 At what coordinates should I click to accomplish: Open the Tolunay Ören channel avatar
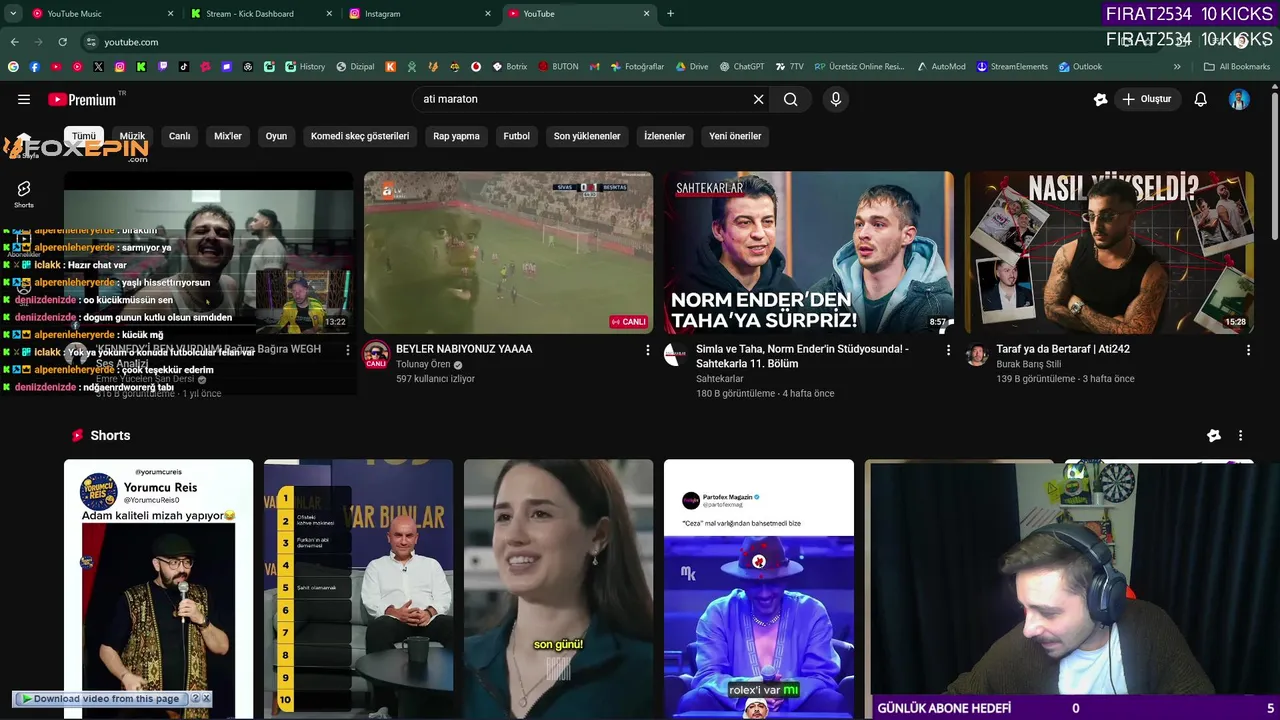[376, 354]
